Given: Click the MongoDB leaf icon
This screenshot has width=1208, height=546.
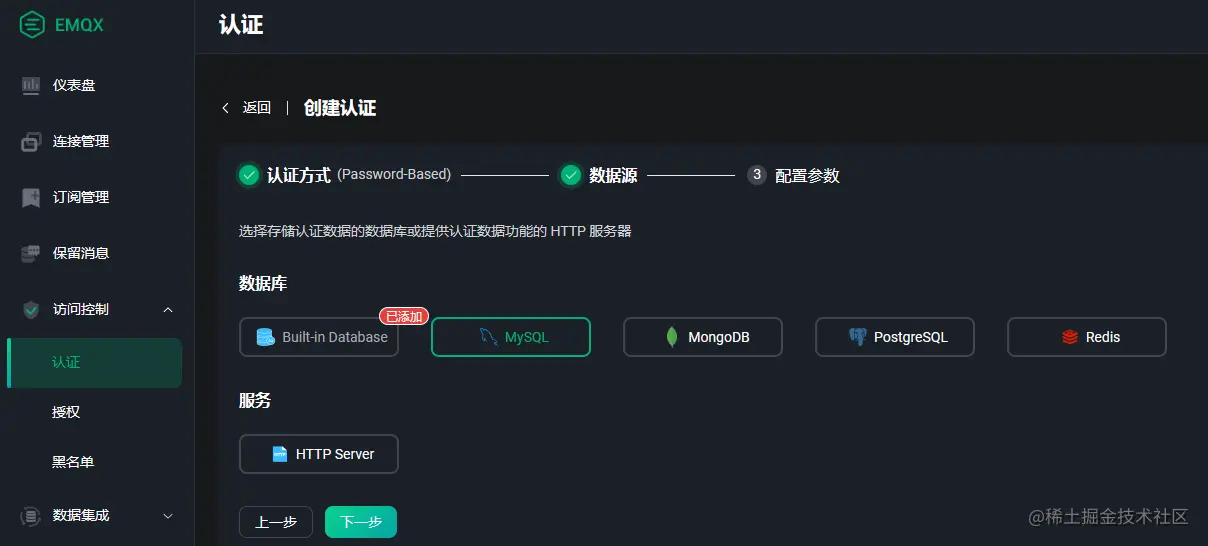Looking at the screenshot, I should [x=672, y=337].
